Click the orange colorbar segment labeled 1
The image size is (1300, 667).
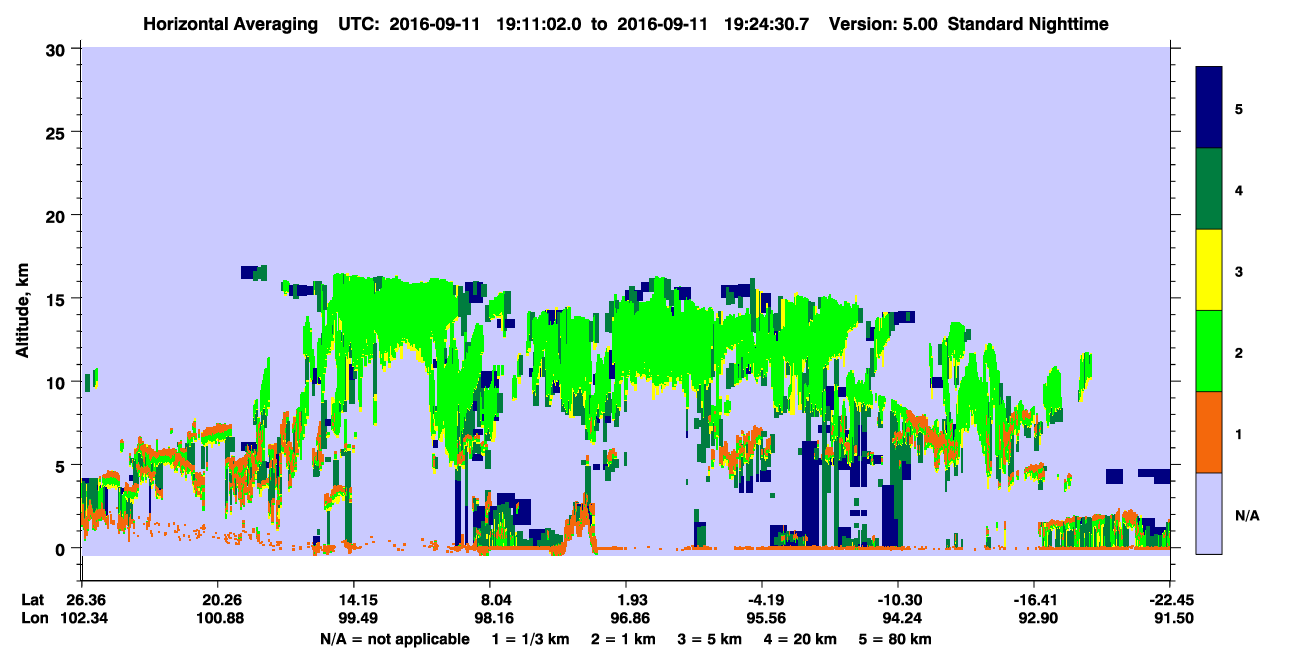(x=1209, y=432)
